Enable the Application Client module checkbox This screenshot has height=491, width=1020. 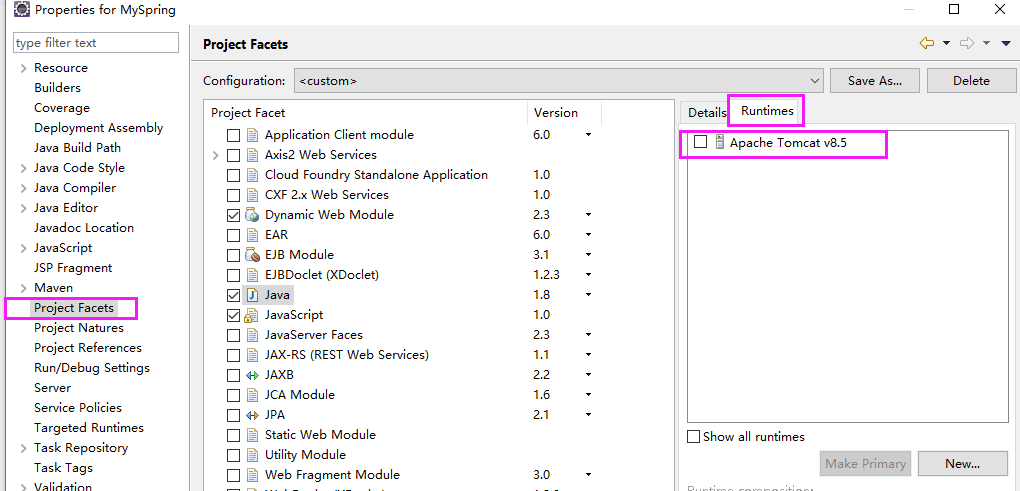coord(233,135)
